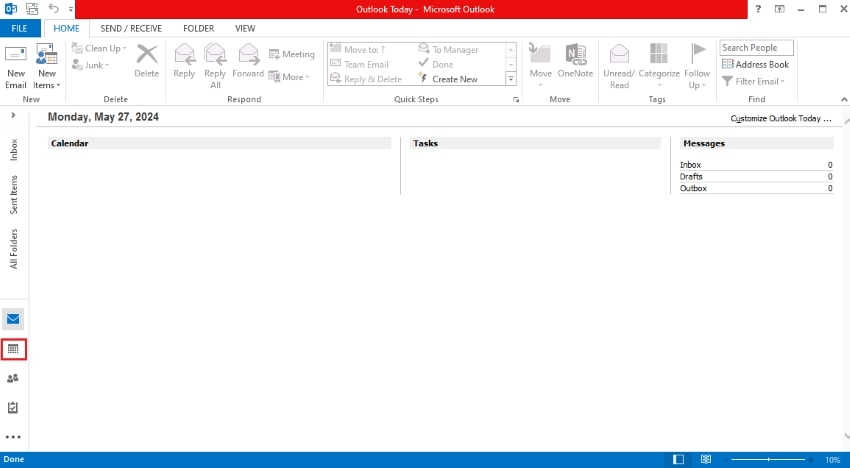Click the Calendar section header

(x=220, y=143)
